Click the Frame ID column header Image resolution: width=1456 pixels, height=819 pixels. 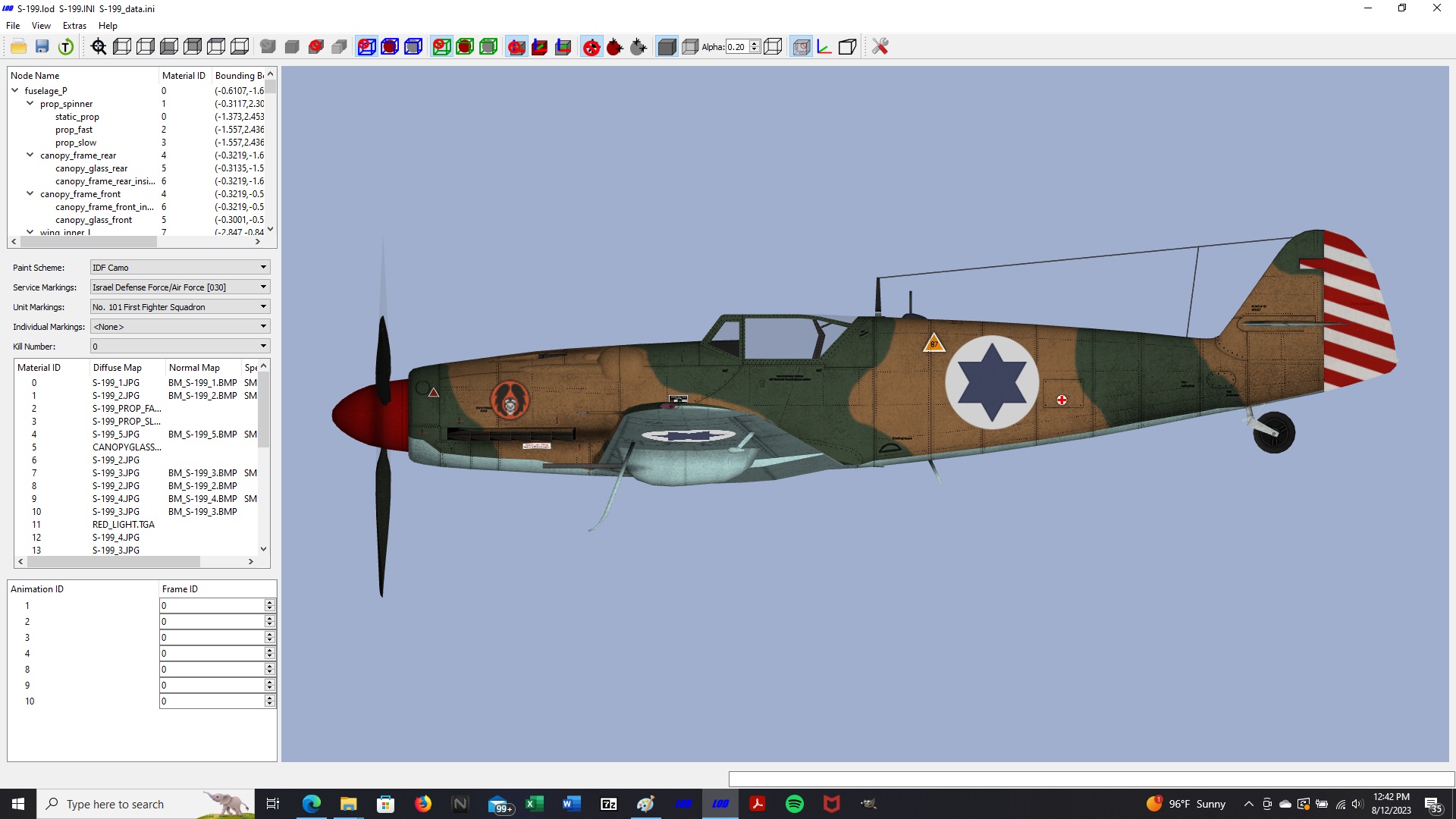click(x=218, y=589)
